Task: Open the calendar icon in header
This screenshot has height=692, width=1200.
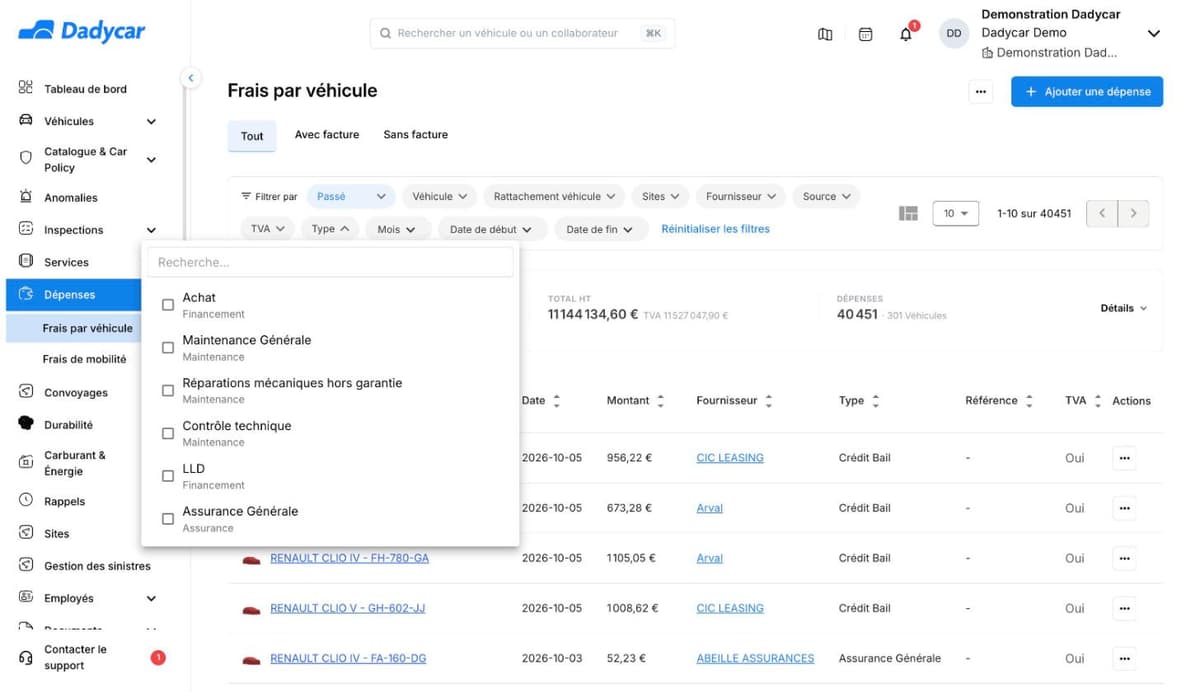Action: point(866,34)
